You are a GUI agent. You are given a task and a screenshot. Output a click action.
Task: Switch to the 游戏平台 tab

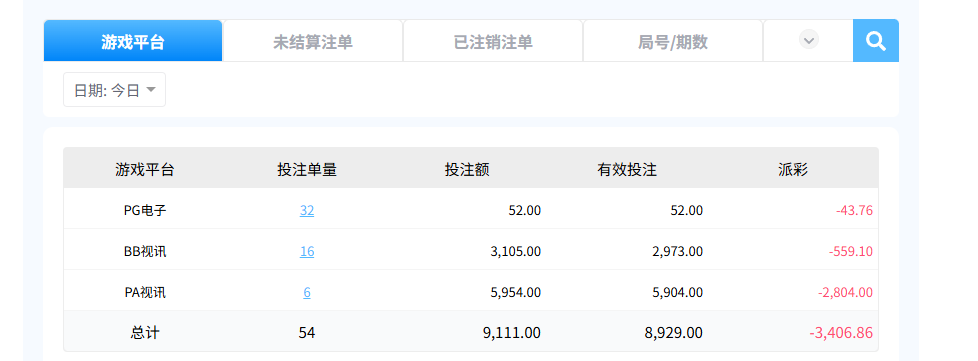click(133, 41)
